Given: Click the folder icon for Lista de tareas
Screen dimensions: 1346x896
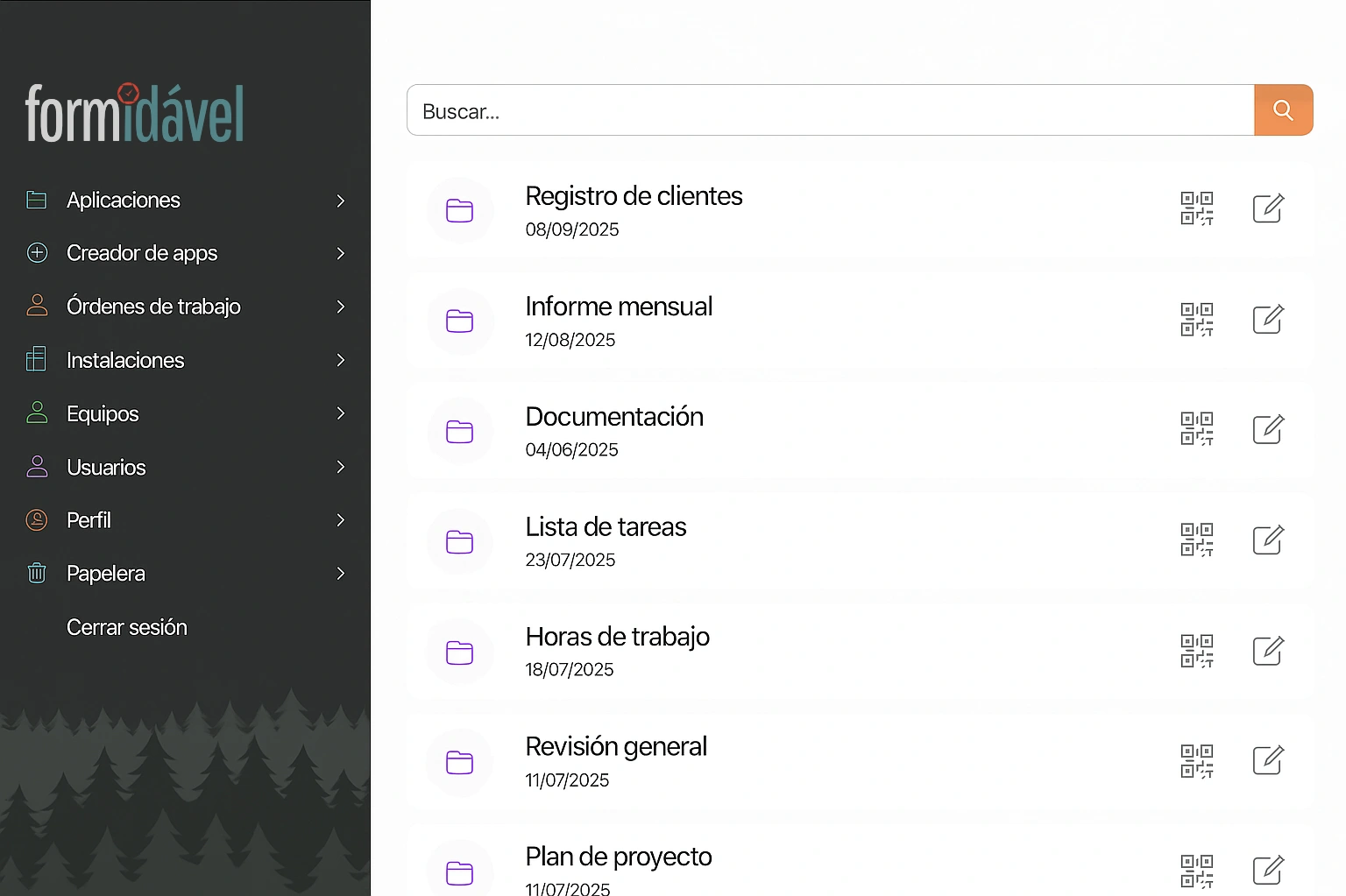Looking at the screenshot, I should pyautogui.click(x=460, y=541).
